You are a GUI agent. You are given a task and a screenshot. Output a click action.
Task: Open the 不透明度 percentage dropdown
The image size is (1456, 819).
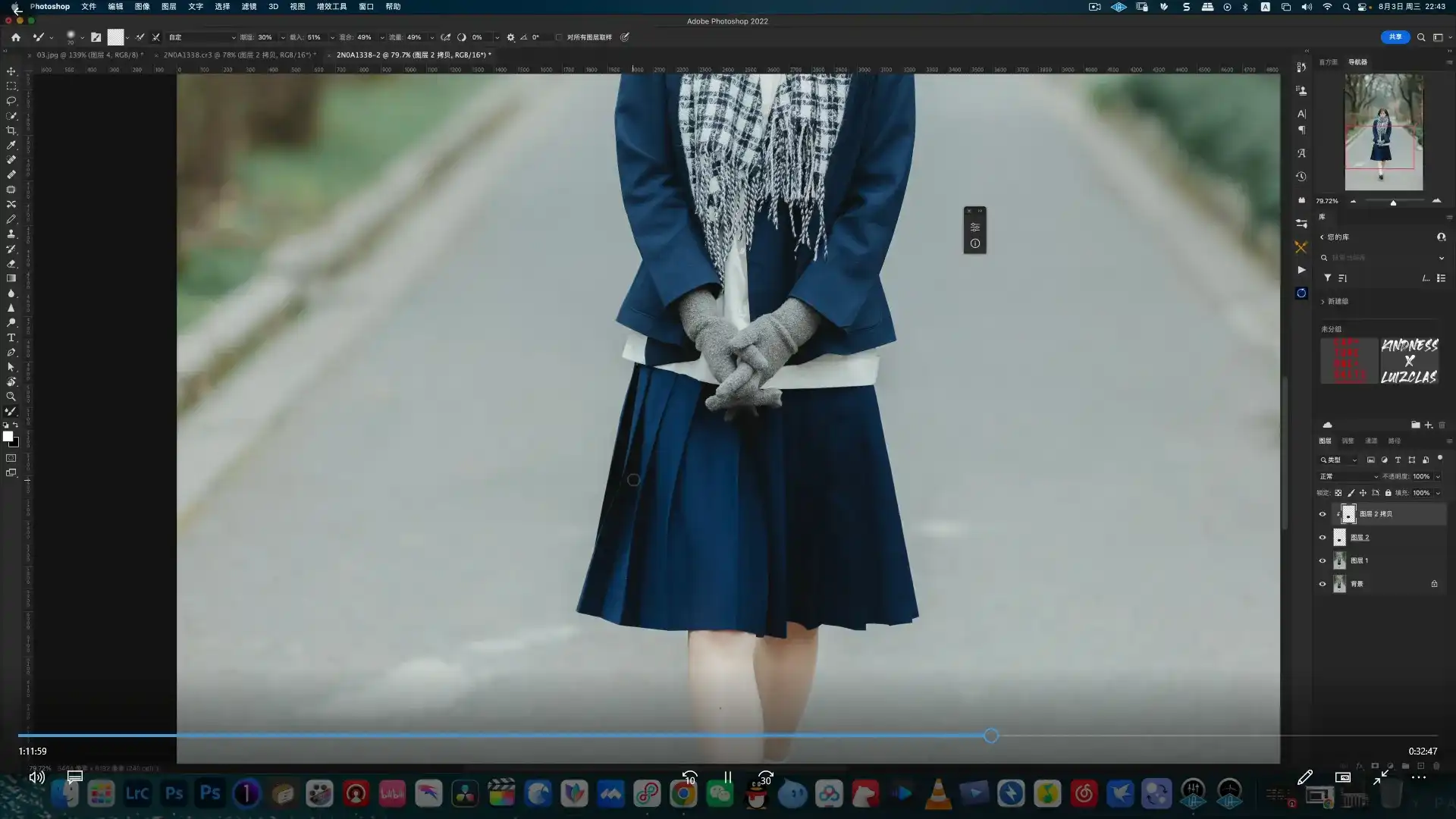(1437, 476)
